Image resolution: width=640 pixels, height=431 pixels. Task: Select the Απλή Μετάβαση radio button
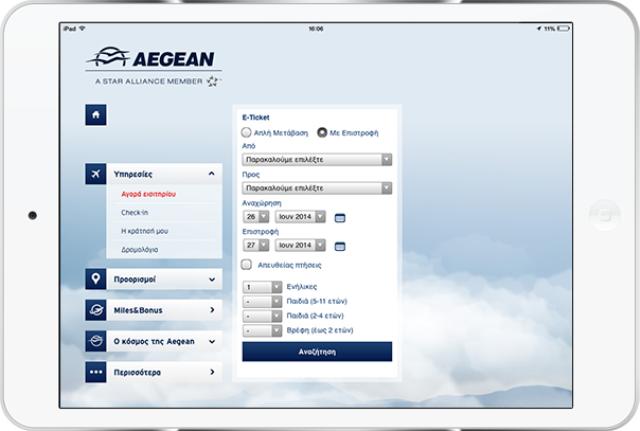tap(247, 132)
